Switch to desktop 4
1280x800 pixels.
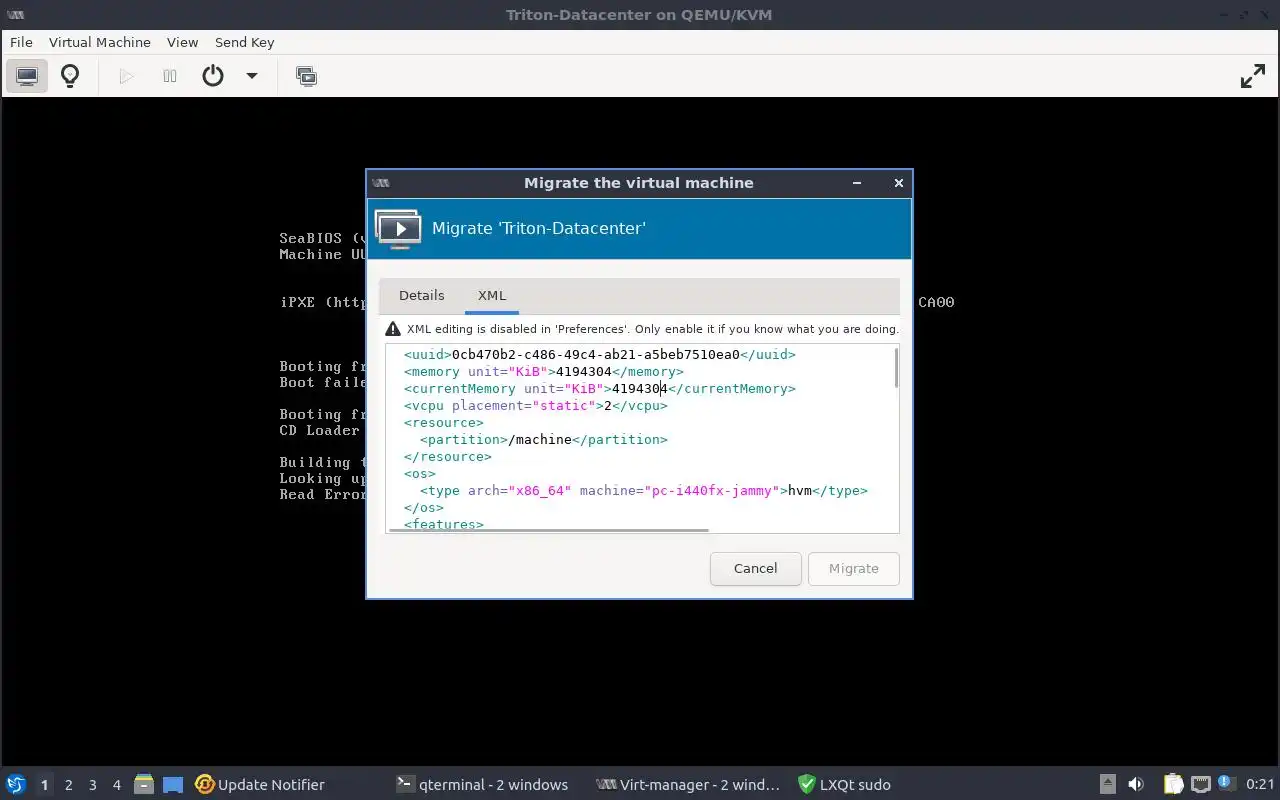click(x=116, y=785)
